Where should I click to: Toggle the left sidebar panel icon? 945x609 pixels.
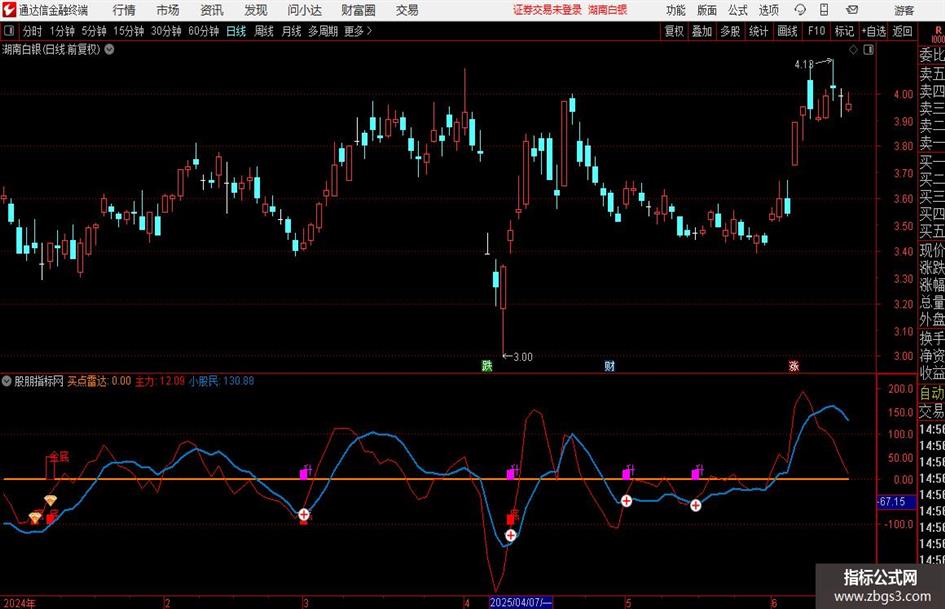pos(8,31)
